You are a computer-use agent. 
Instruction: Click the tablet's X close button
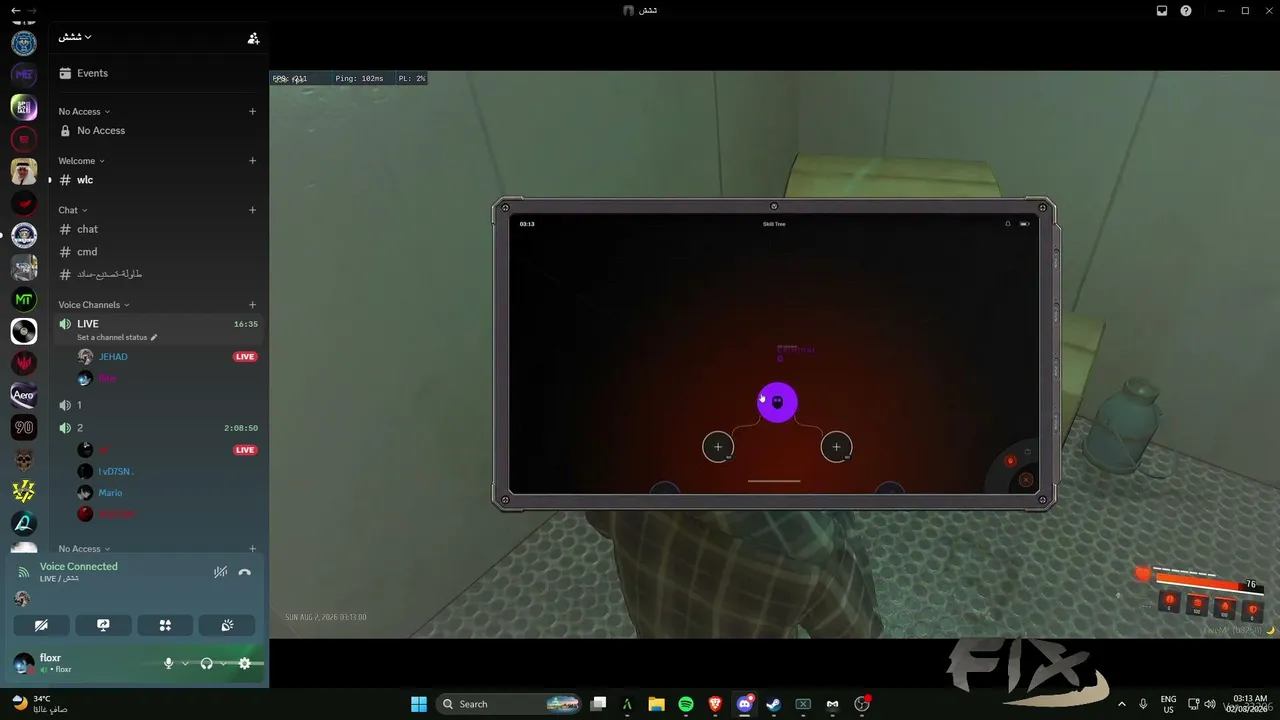point(1025,480)
